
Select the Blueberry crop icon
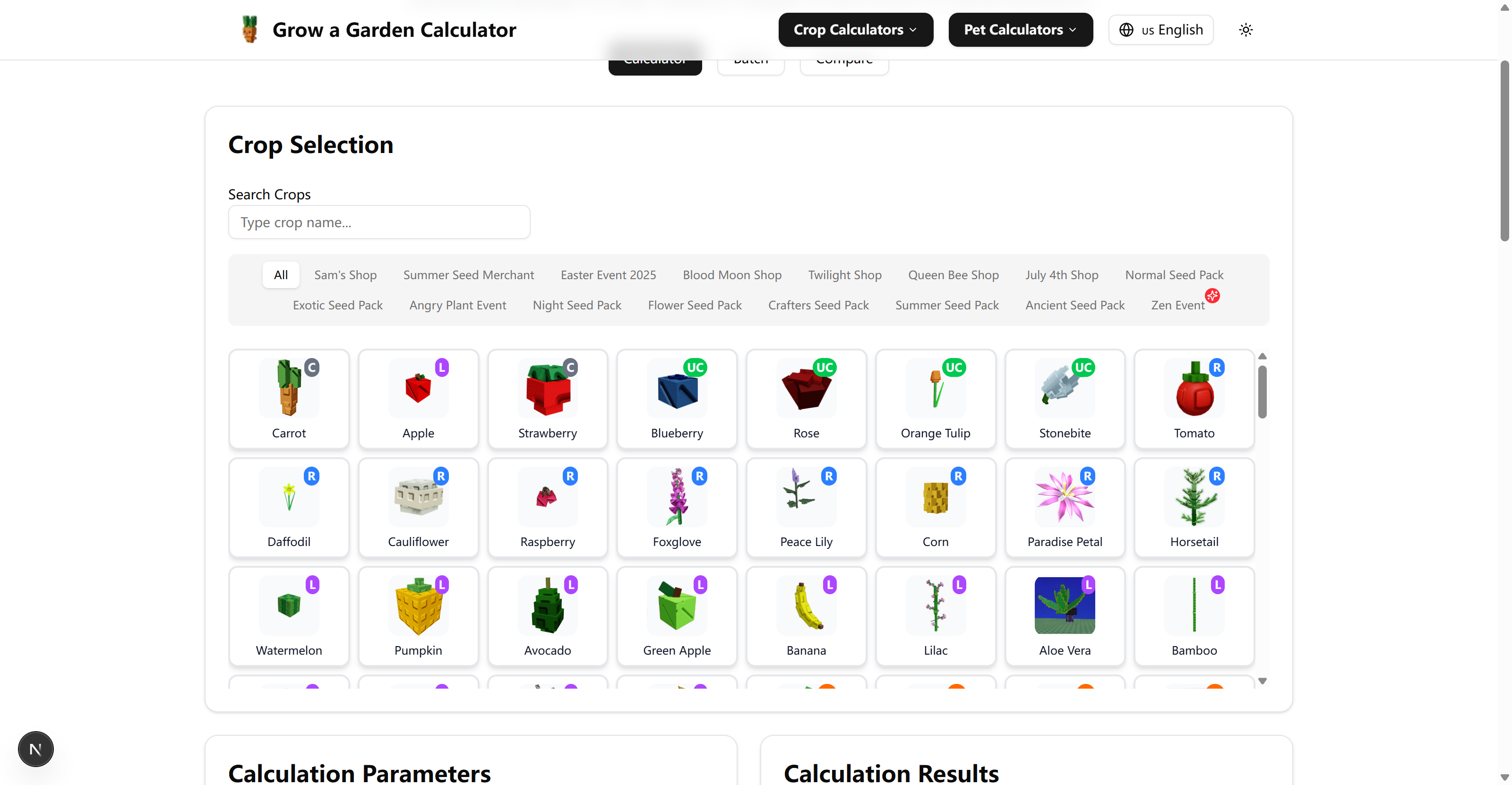(x=676, y=399)
